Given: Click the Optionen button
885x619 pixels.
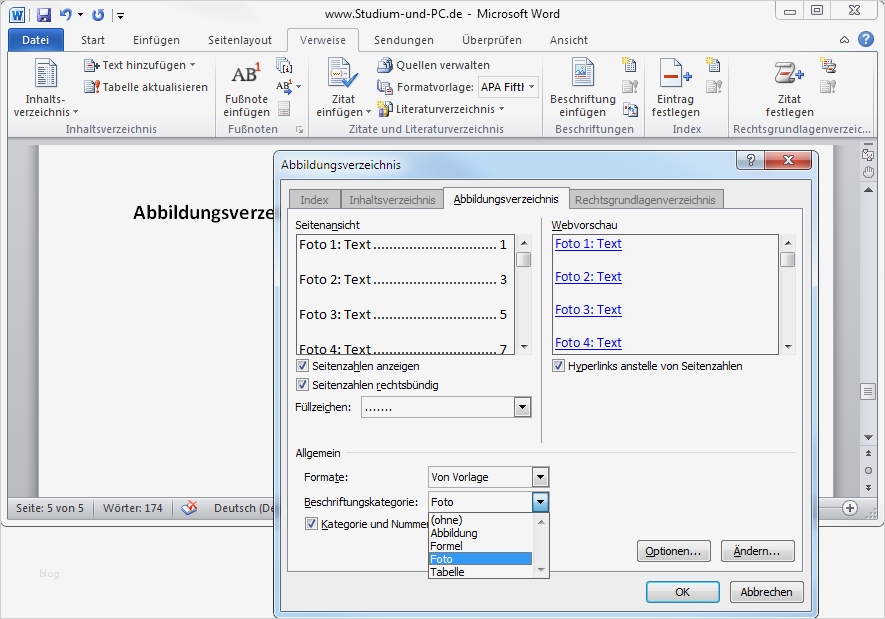Looking at the screenshot, I should 674,551.
